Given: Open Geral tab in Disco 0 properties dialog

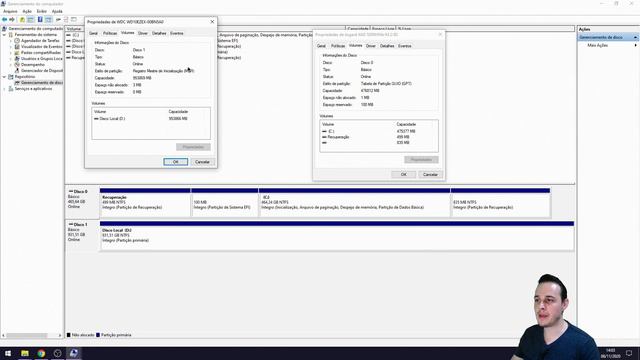Looking at the screenshot, I should click(x=322, y=46).
